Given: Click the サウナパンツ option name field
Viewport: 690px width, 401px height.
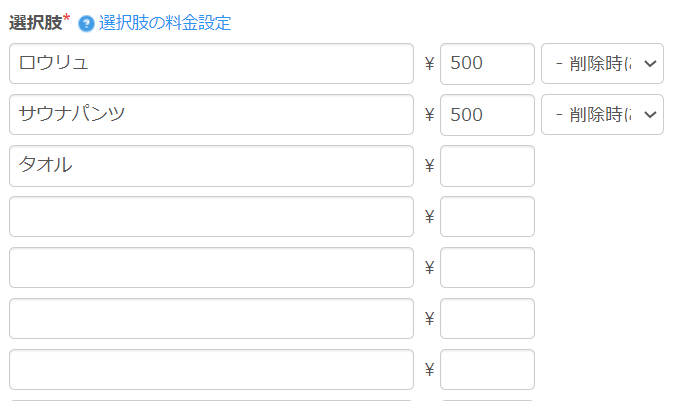Looking at the screenshot, I should pyautogui.click(x=211, y=115).
